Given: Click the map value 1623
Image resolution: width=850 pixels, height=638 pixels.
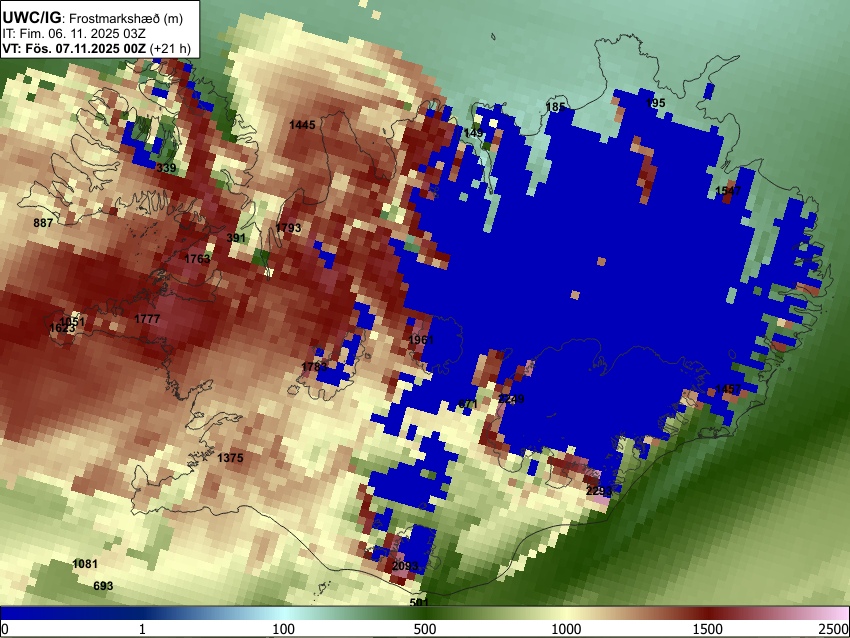Looking at the screenshot, I should [62, 328].
